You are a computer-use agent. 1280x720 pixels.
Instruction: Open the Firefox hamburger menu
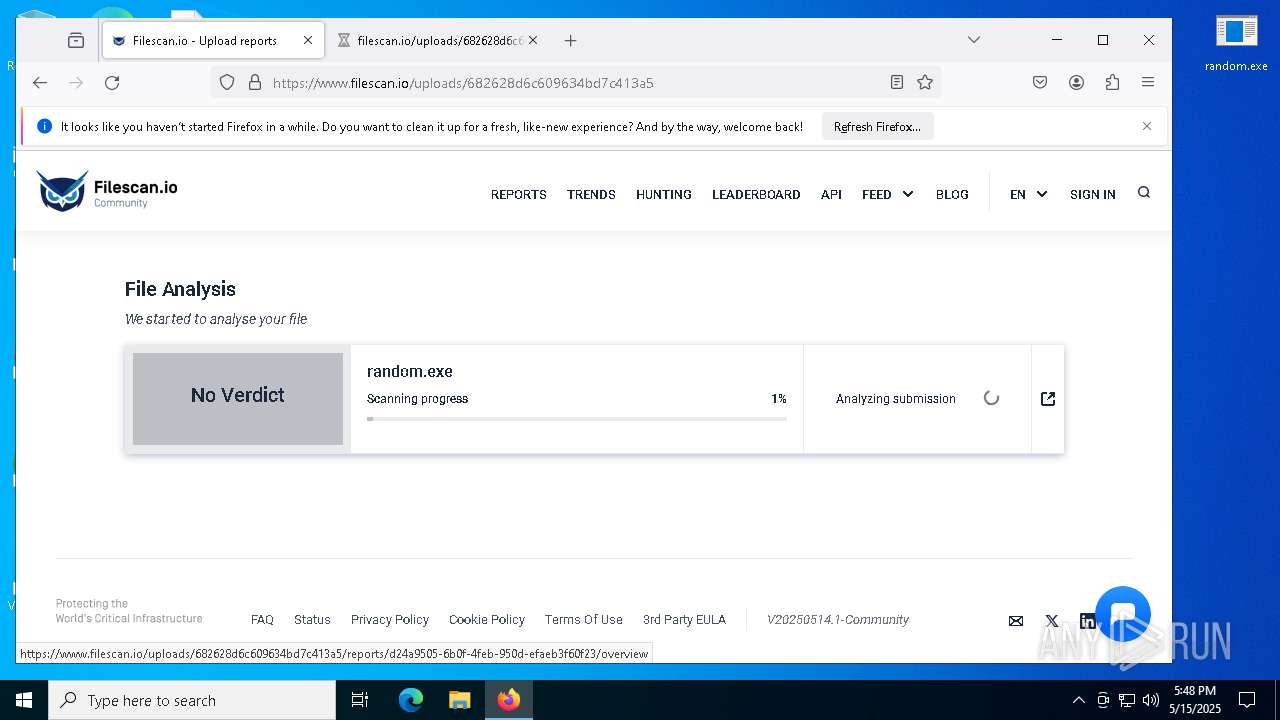point(1148,83)
